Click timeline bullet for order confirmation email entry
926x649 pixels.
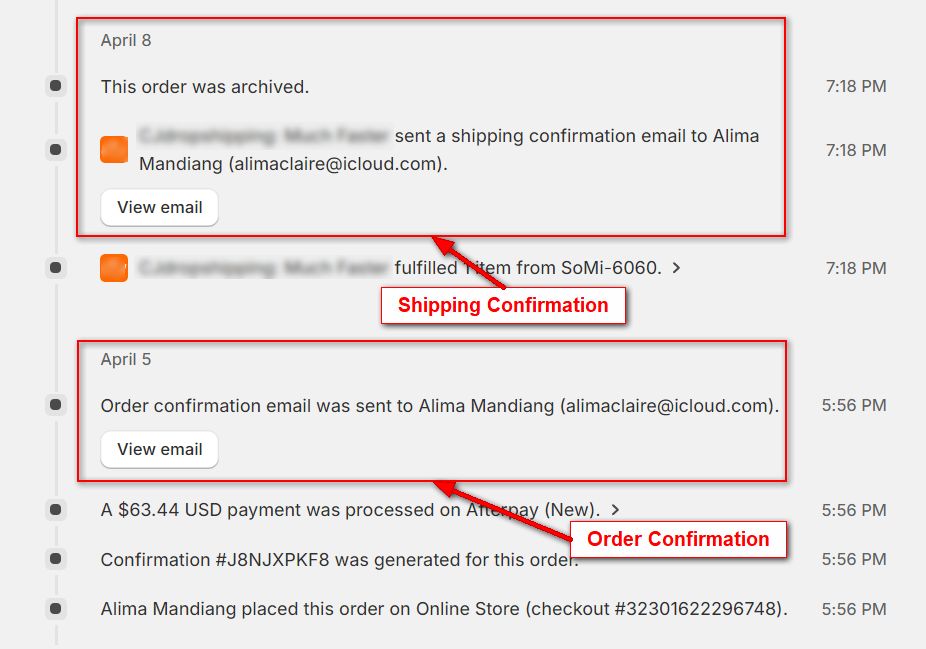click(56, 405)
